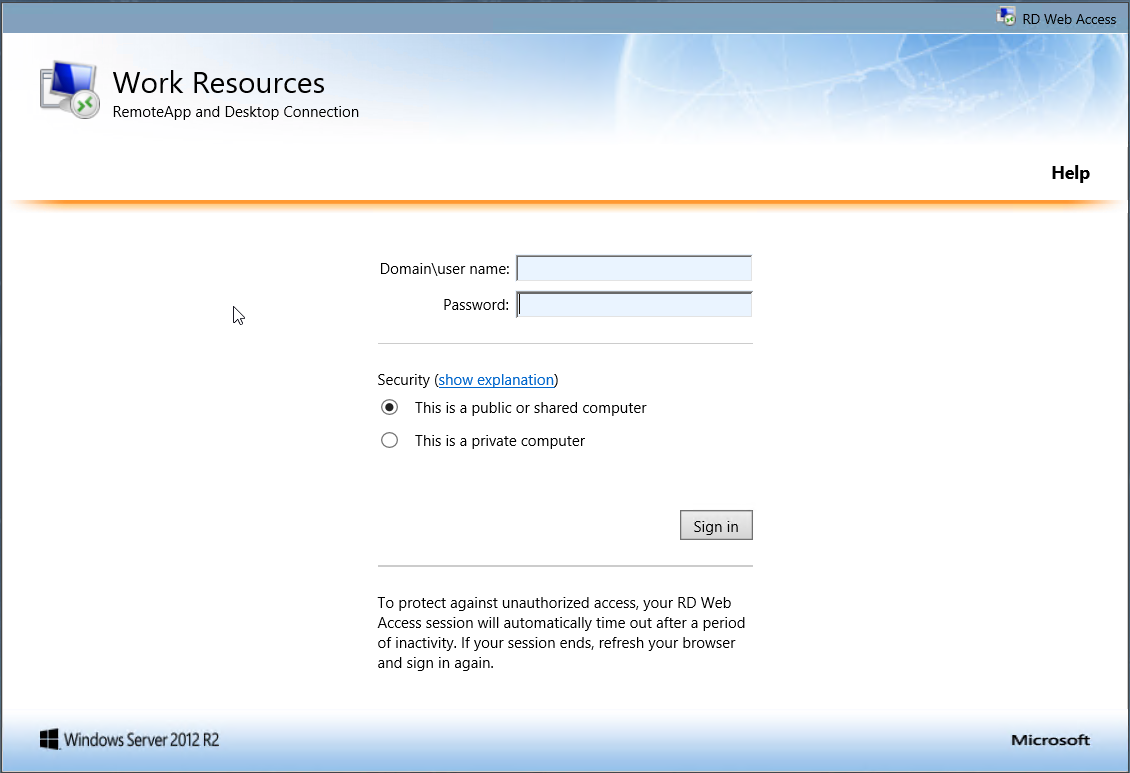This screenshot has height=773, width=1130.
Task: Click the Domain\user name label text
Action: (x=444, y=269)
